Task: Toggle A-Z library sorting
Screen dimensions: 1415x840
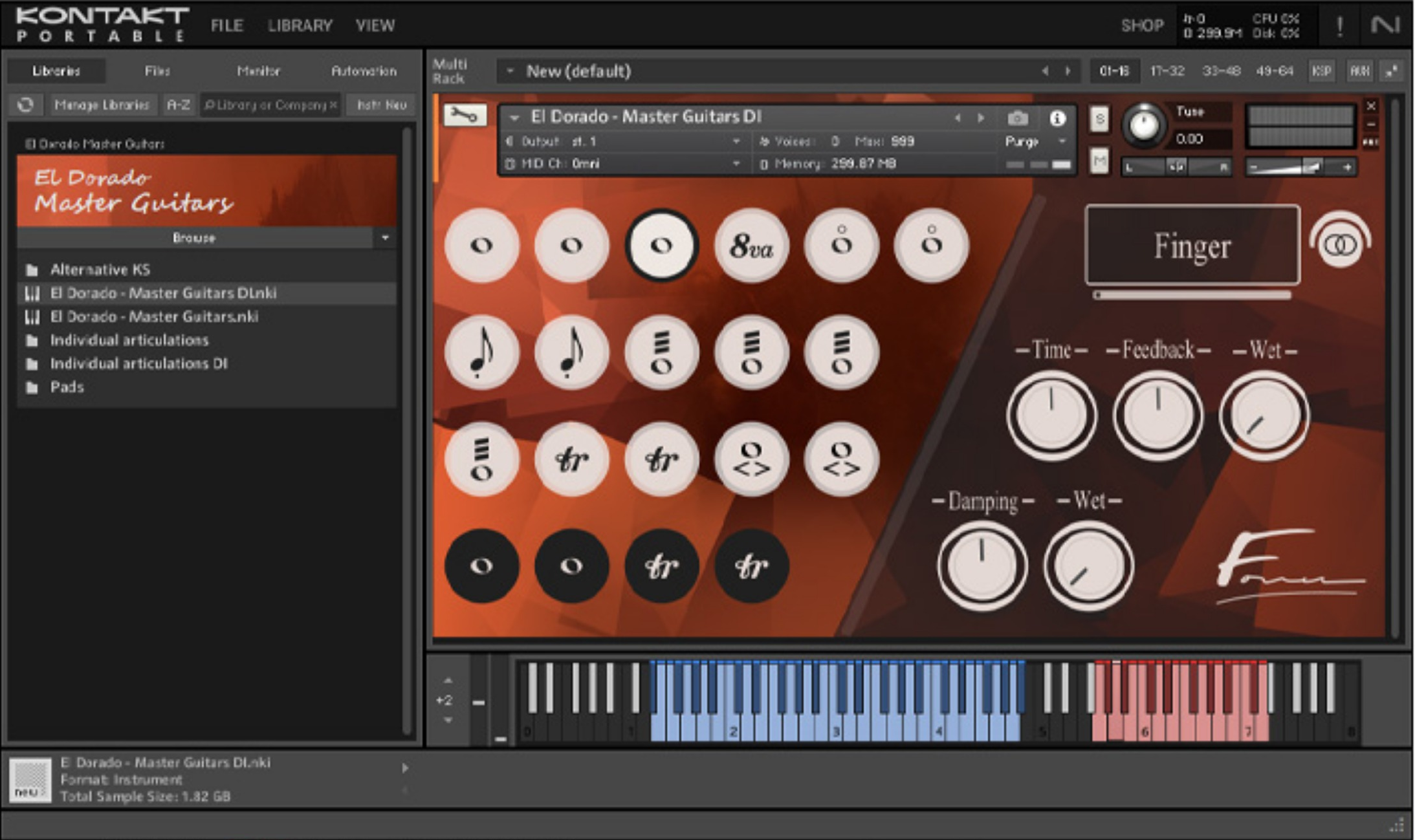Action: tap(178, 105)
